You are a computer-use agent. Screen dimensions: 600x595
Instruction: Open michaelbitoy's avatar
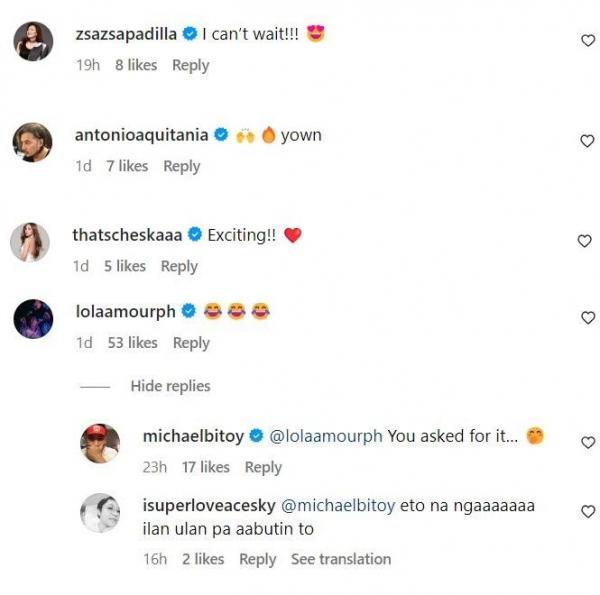tap(100, 443)
